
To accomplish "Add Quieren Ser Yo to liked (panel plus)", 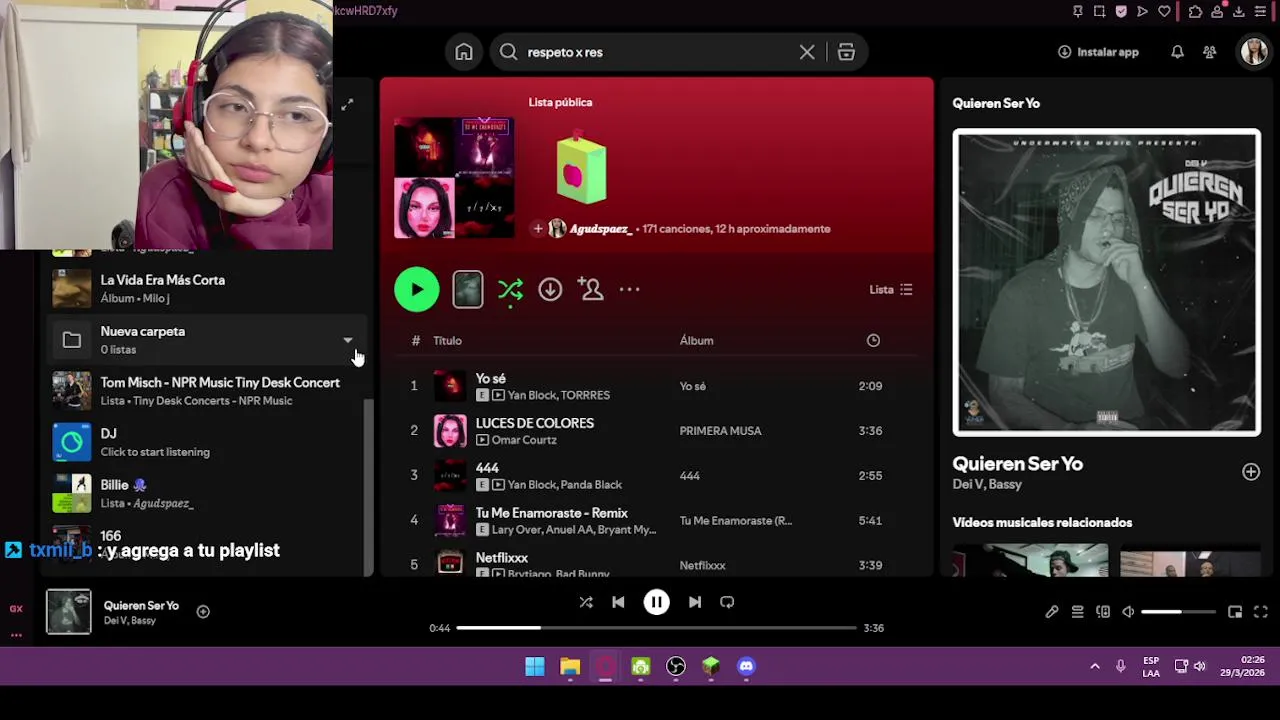I will pyautogui.click(x=1251, y=472).
